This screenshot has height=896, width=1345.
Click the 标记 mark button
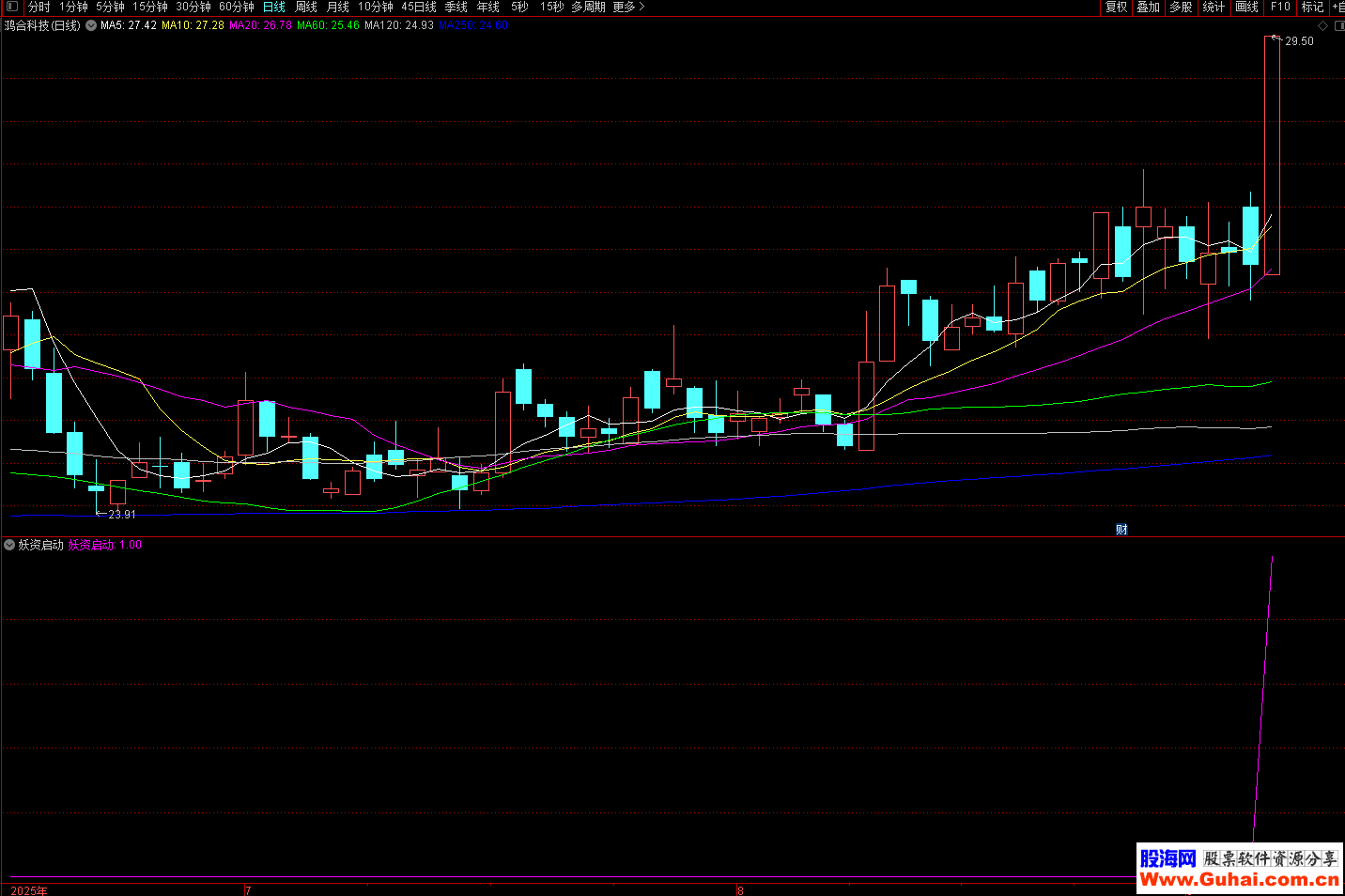click(x=1312, y=7)
